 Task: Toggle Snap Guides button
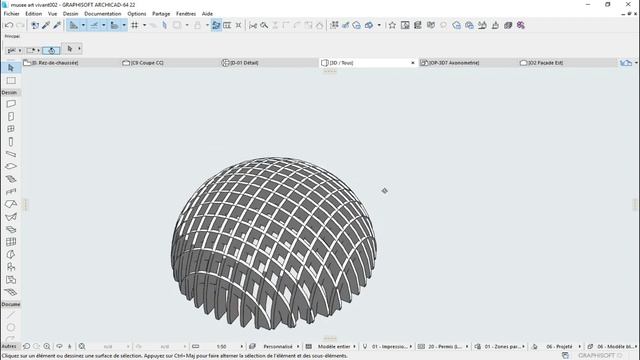(x=94, y=25)
